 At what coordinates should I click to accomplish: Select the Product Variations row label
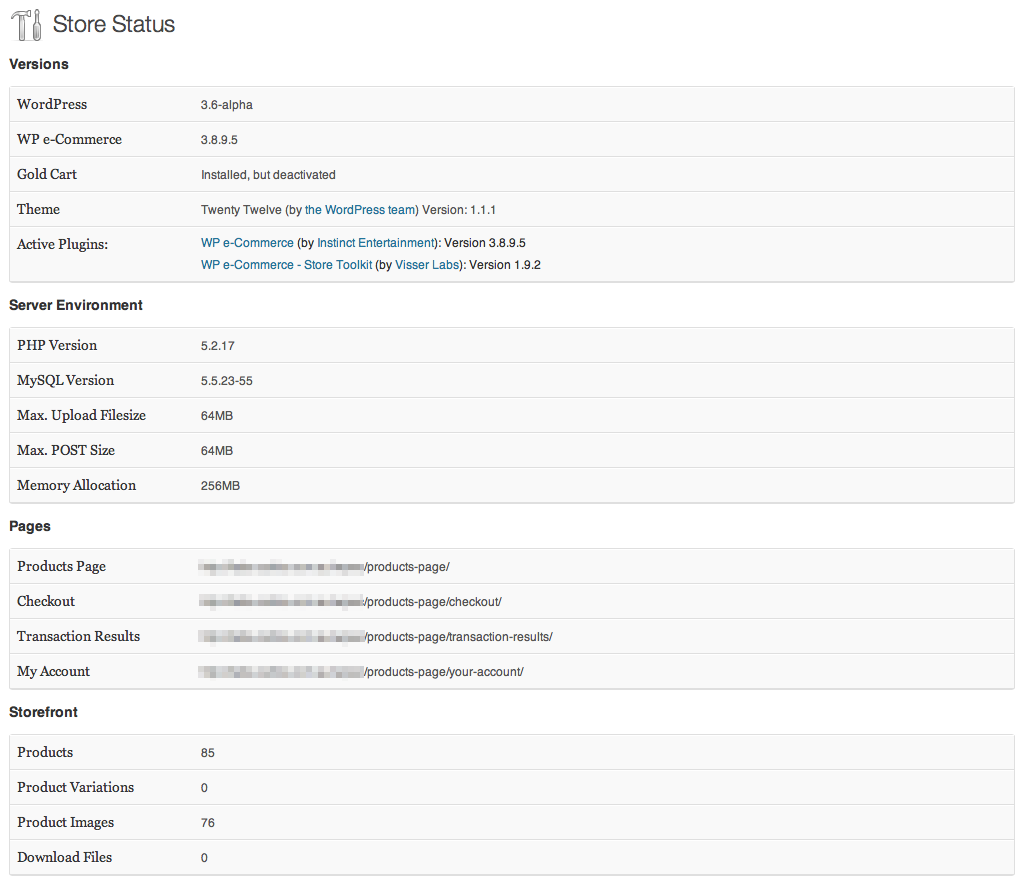pyautogui.click(x=75, y=787)
